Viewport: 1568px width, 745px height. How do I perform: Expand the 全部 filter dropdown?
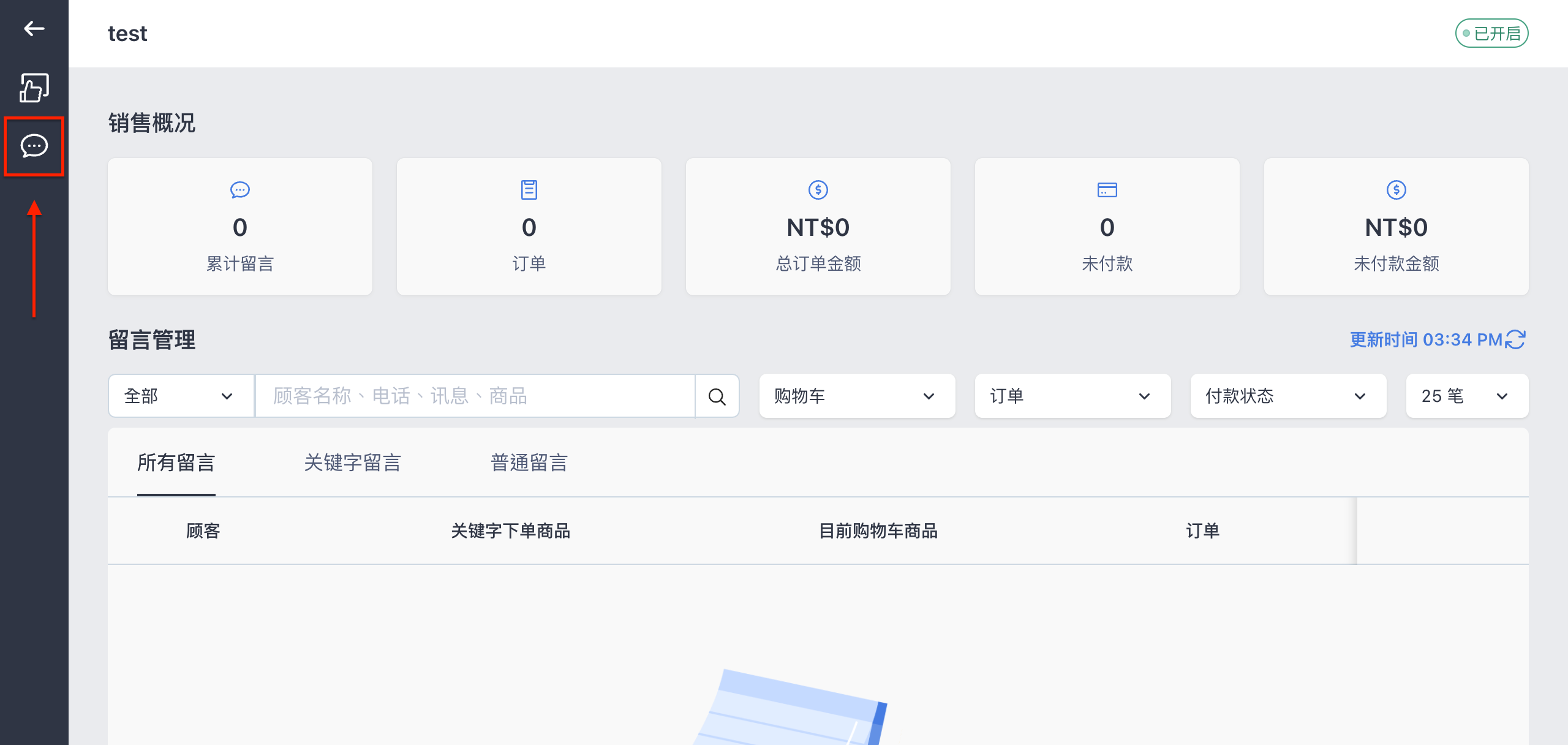(x=181, y=396)
